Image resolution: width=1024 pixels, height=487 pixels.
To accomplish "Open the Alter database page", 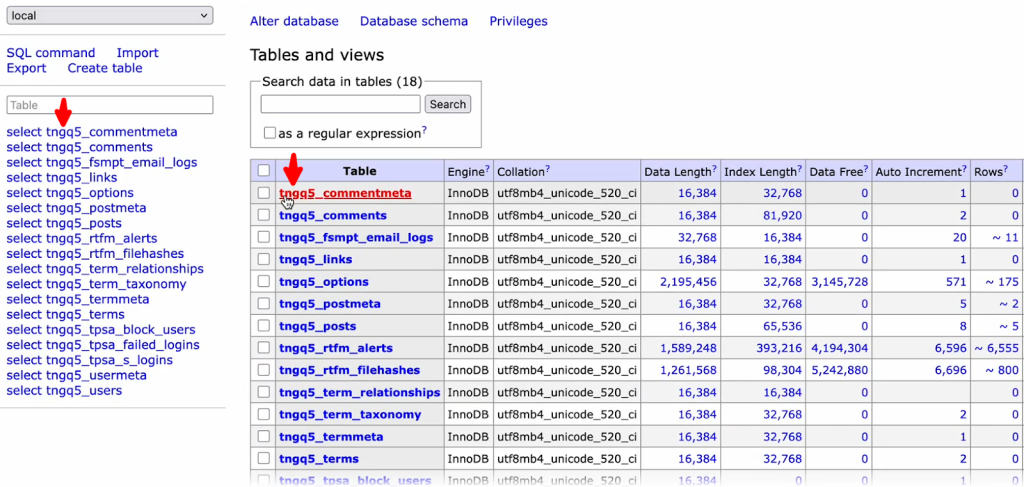I will click(294, 21).
